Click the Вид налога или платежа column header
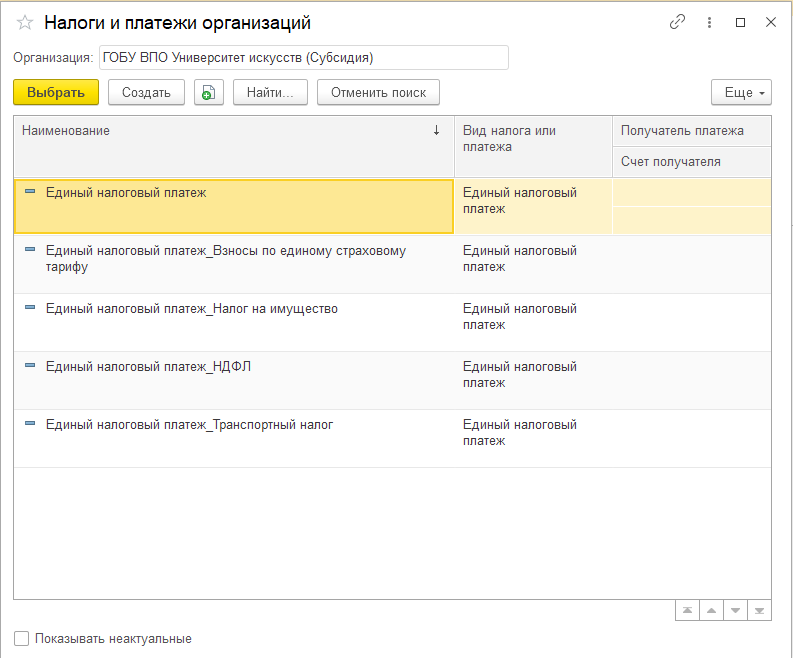793x658 pixels. point(534,147)
